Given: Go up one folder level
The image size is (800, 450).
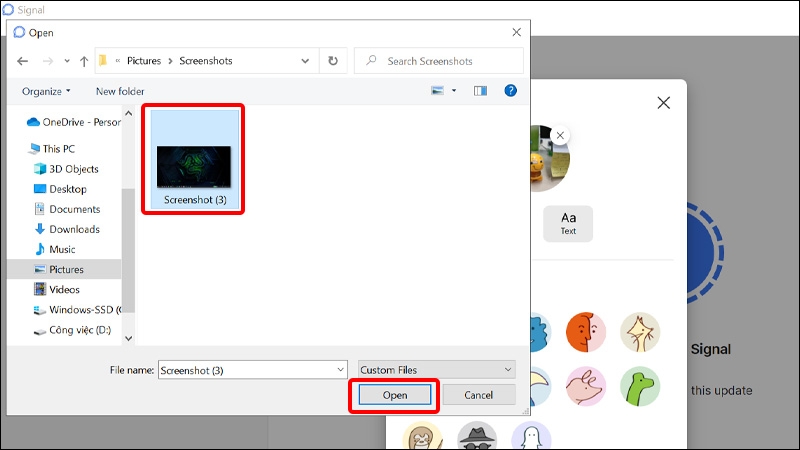Looking at the screenshot, I should point(84,61).
